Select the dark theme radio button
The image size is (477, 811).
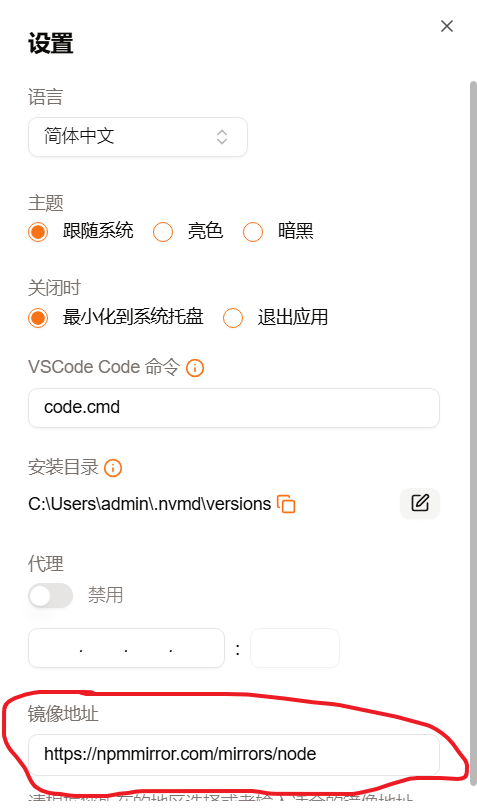(253, 232)
